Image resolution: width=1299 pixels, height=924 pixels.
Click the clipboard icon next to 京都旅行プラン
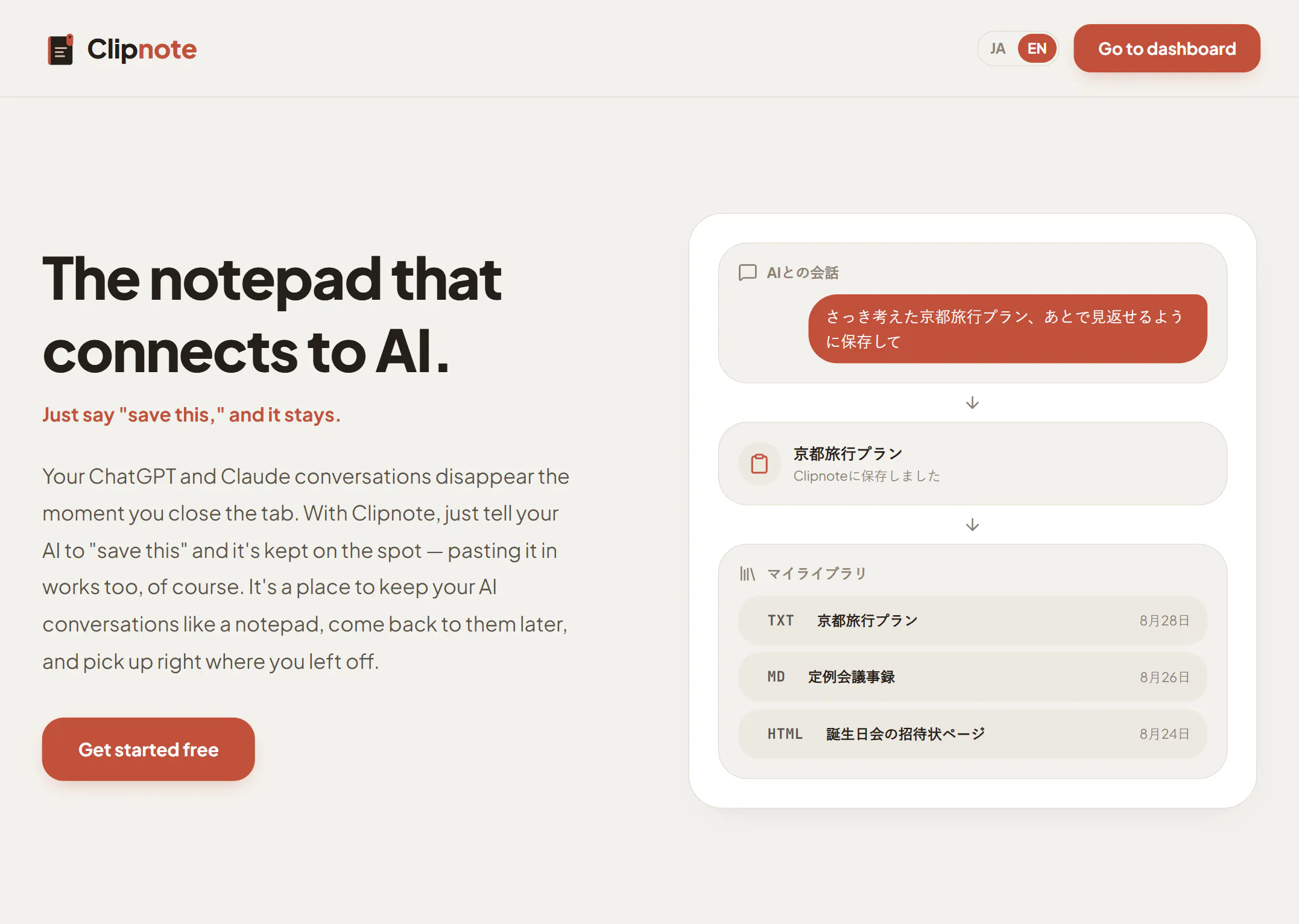click(x=759, y=464)
